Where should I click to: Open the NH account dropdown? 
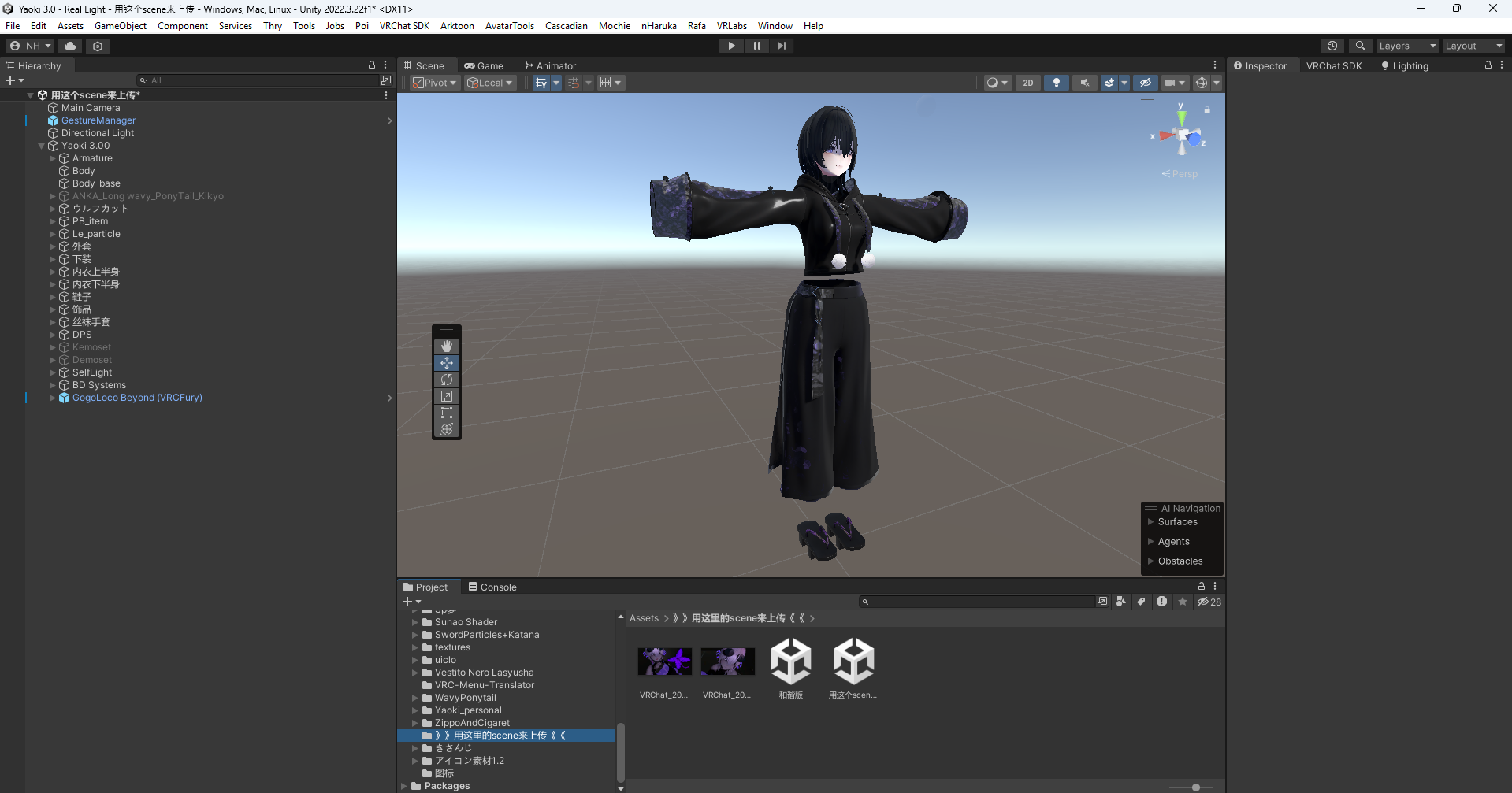point(31,46)
